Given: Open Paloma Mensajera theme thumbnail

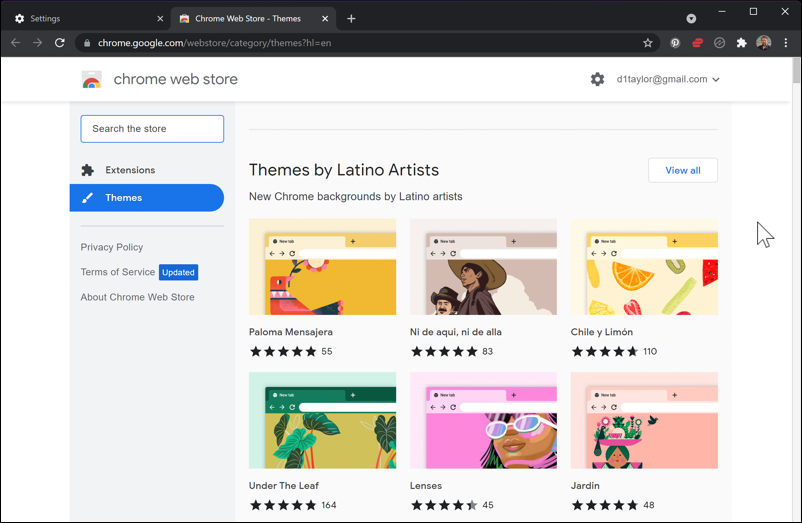Looking at the screenshot, I should pos(322,267).
